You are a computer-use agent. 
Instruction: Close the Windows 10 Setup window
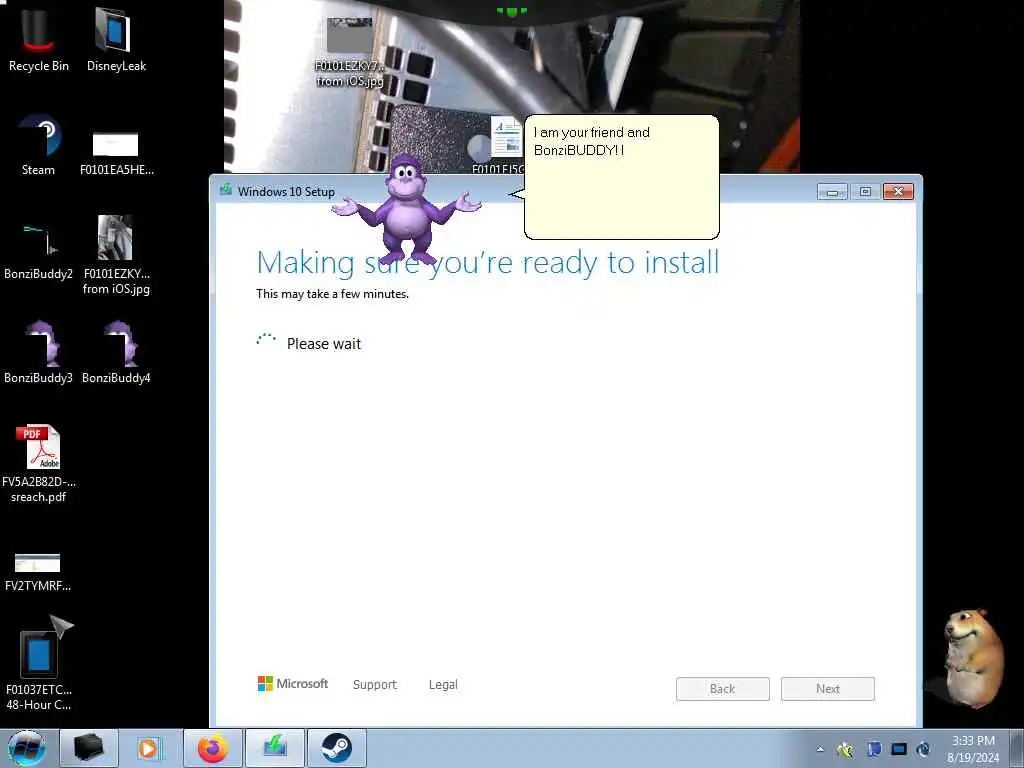(898, 191)
